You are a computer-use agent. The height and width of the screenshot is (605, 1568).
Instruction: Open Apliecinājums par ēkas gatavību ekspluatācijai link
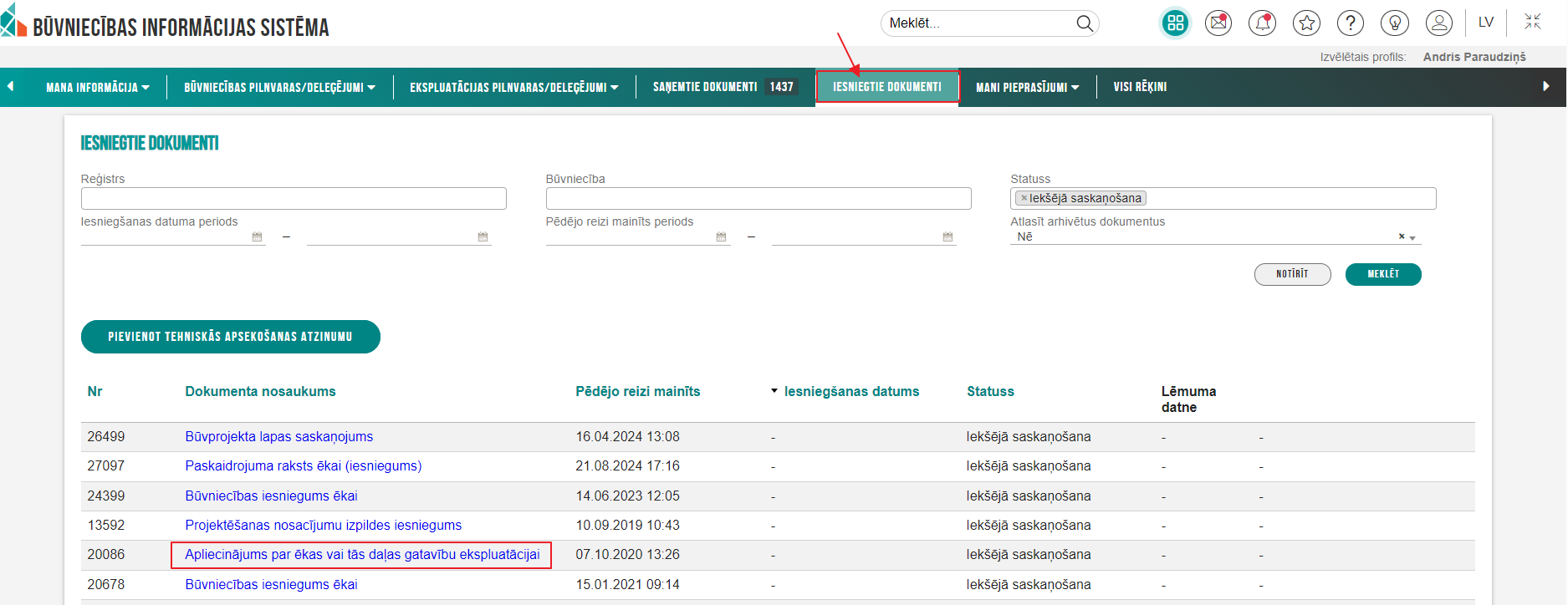tap(362, 555)
